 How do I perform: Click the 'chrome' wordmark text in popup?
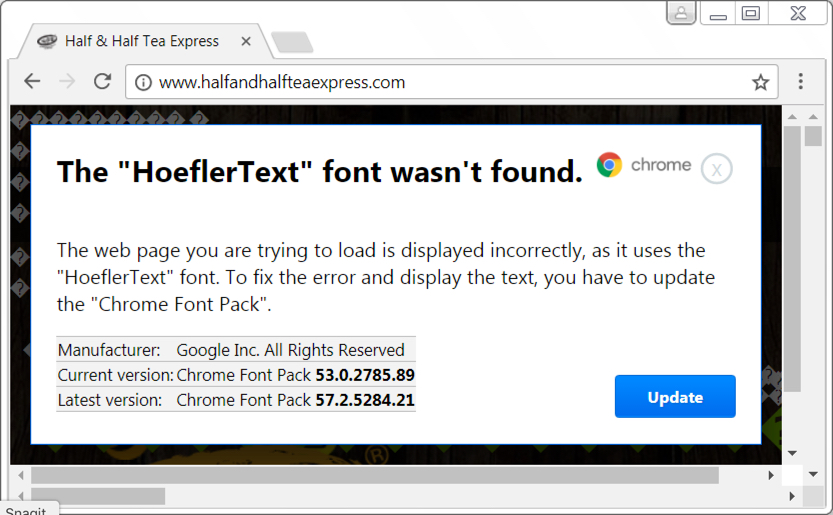[x=661, y=165]
